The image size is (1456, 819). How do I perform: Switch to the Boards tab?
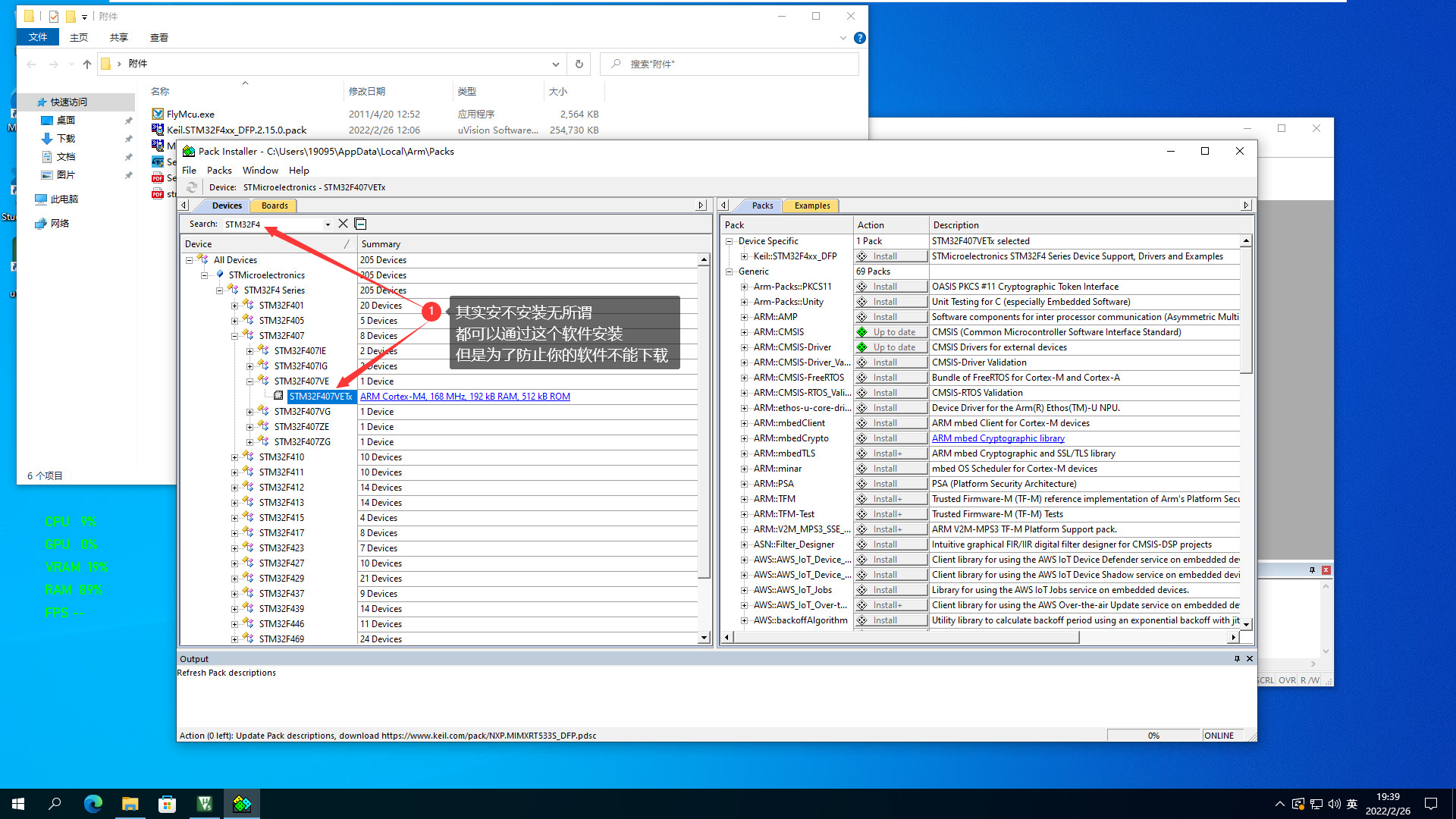point(274,205)
